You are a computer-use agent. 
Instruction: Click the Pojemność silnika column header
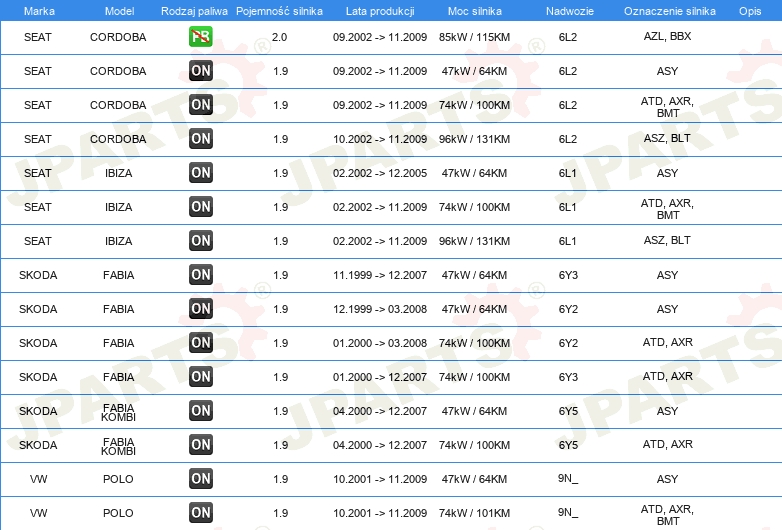click(279, 11)
